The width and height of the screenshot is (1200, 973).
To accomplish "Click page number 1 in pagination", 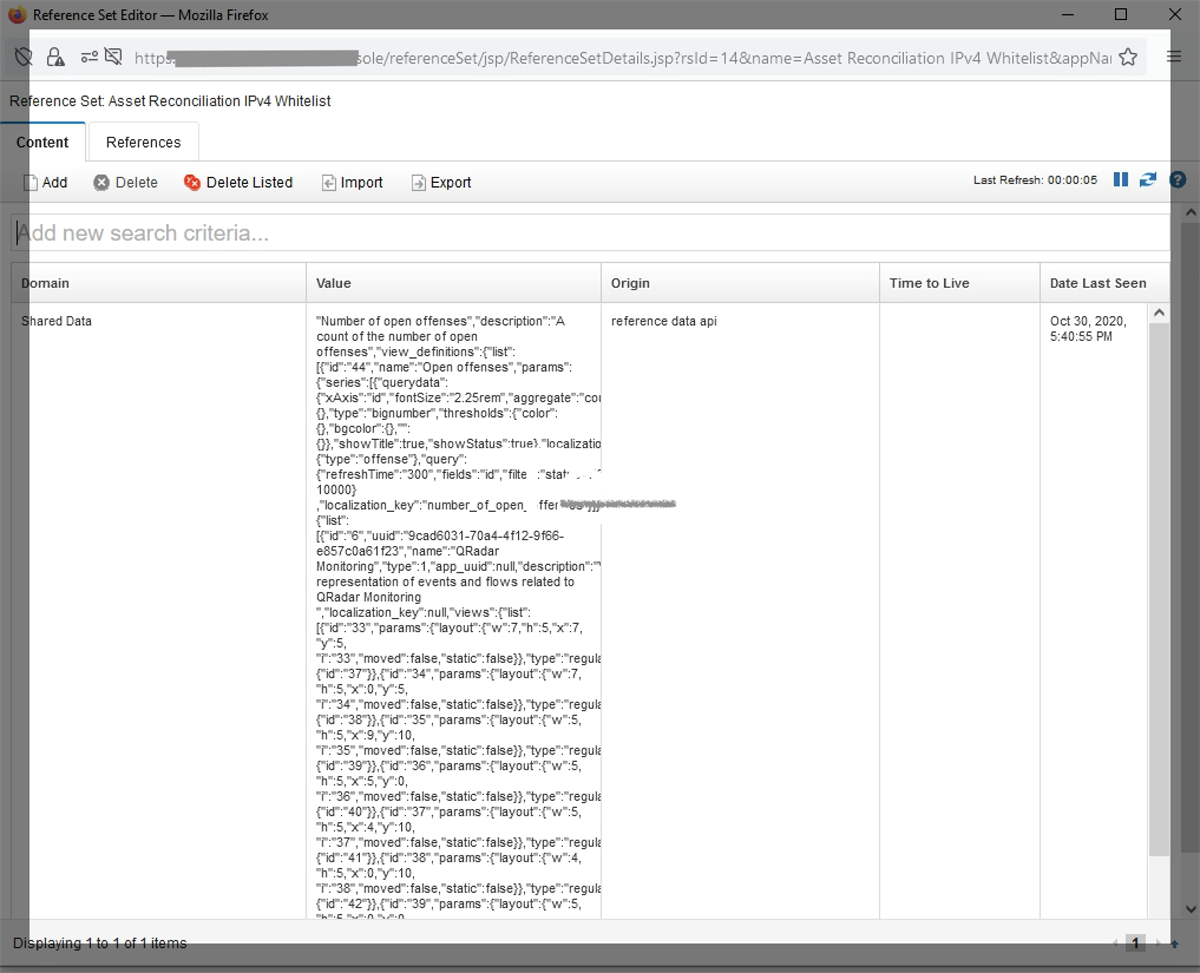I will pos(1135,943).
